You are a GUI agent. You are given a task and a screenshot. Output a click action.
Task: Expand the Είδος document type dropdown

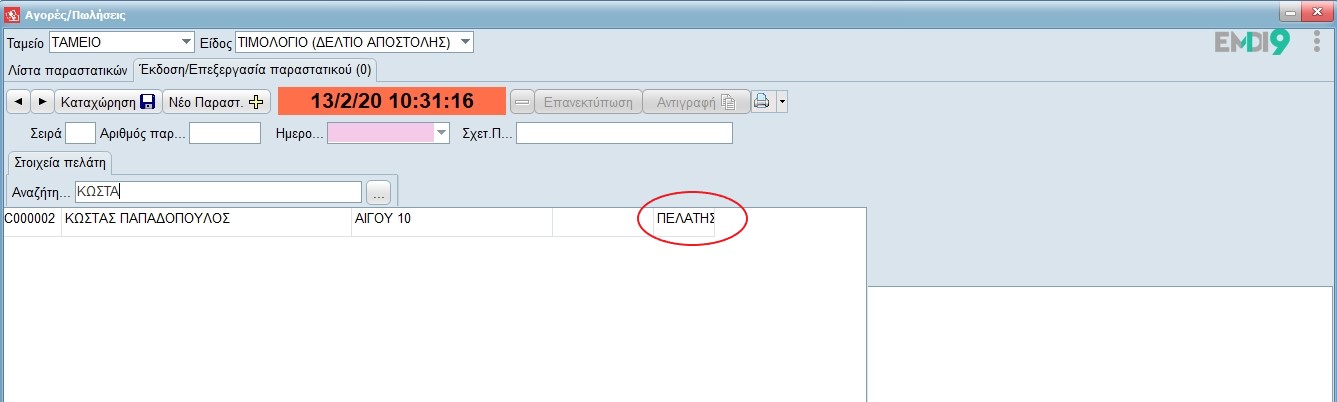465,43
